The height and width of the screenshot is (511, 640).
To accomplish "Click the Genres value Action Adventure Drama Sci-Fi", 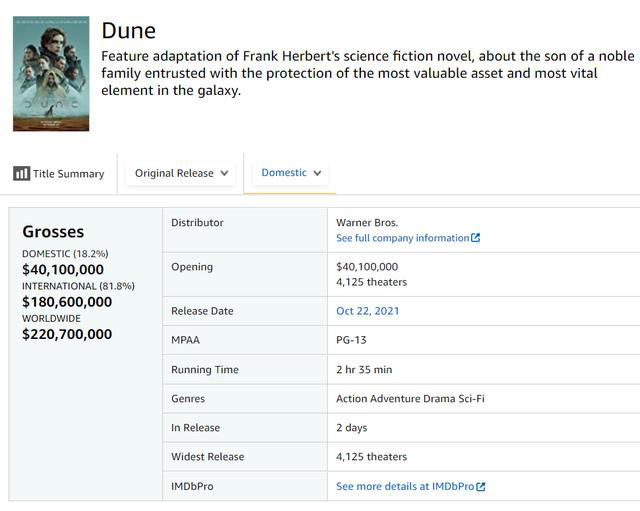I will [410, 398].
